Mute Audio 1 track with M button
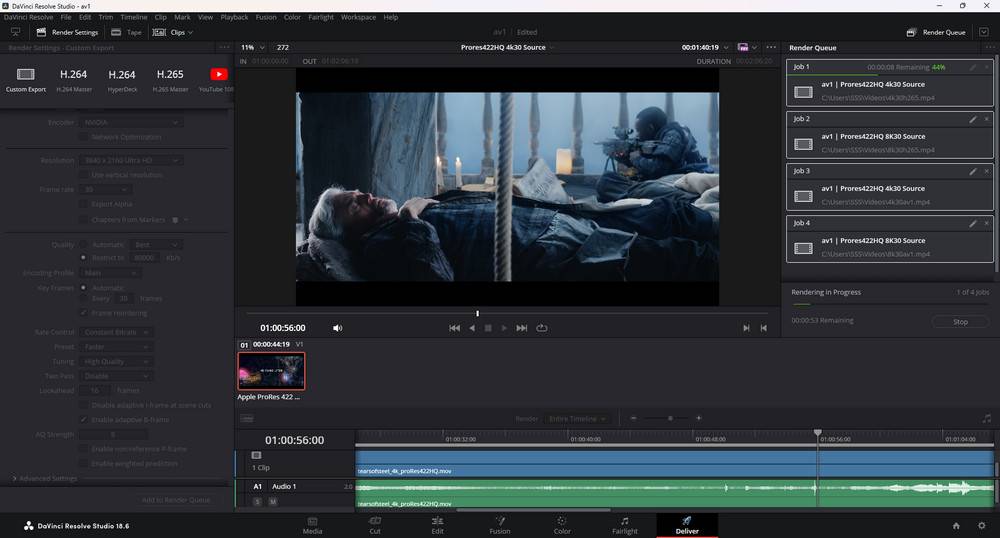Screen dimensions: 1000x538 click(x=272, y=501)
